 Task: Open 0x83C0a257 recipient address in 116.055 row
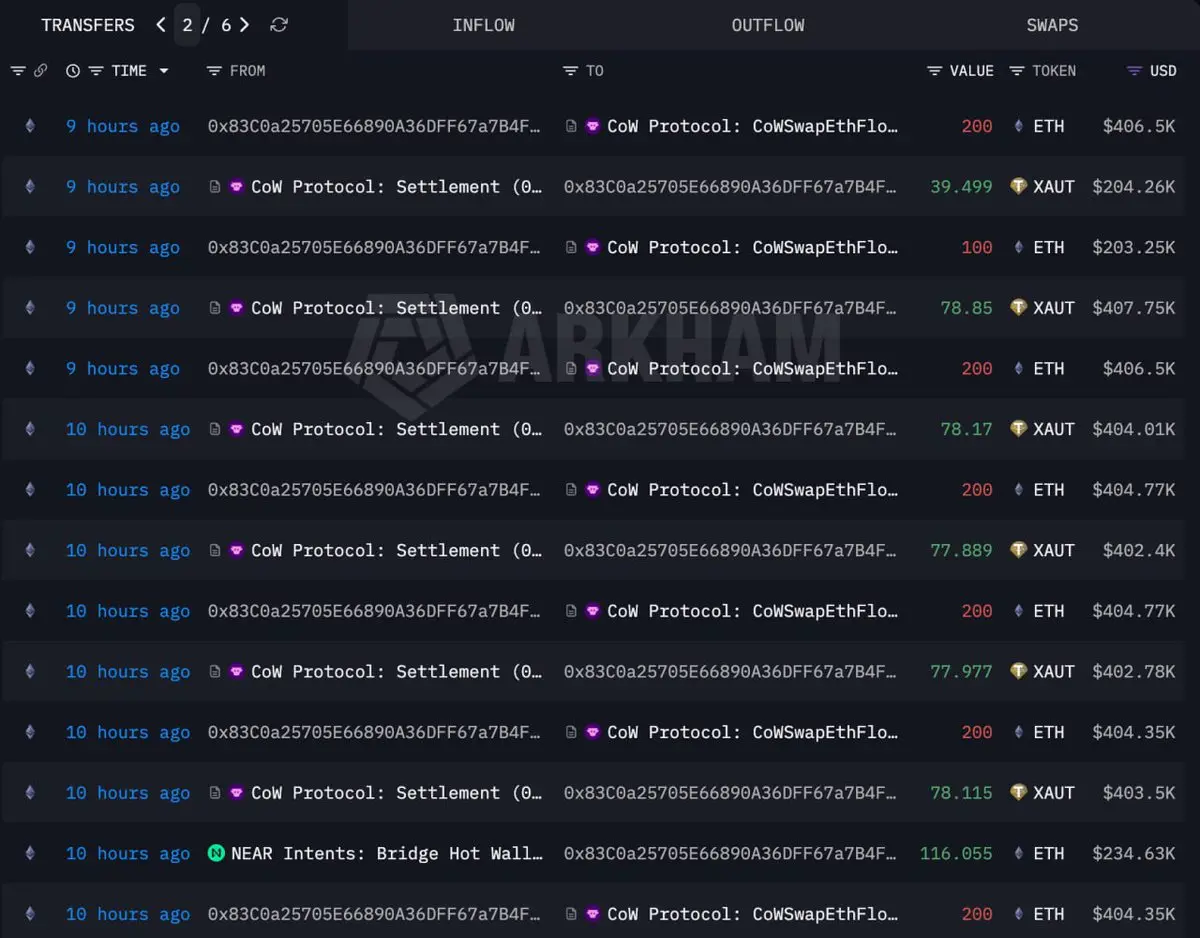730,854
